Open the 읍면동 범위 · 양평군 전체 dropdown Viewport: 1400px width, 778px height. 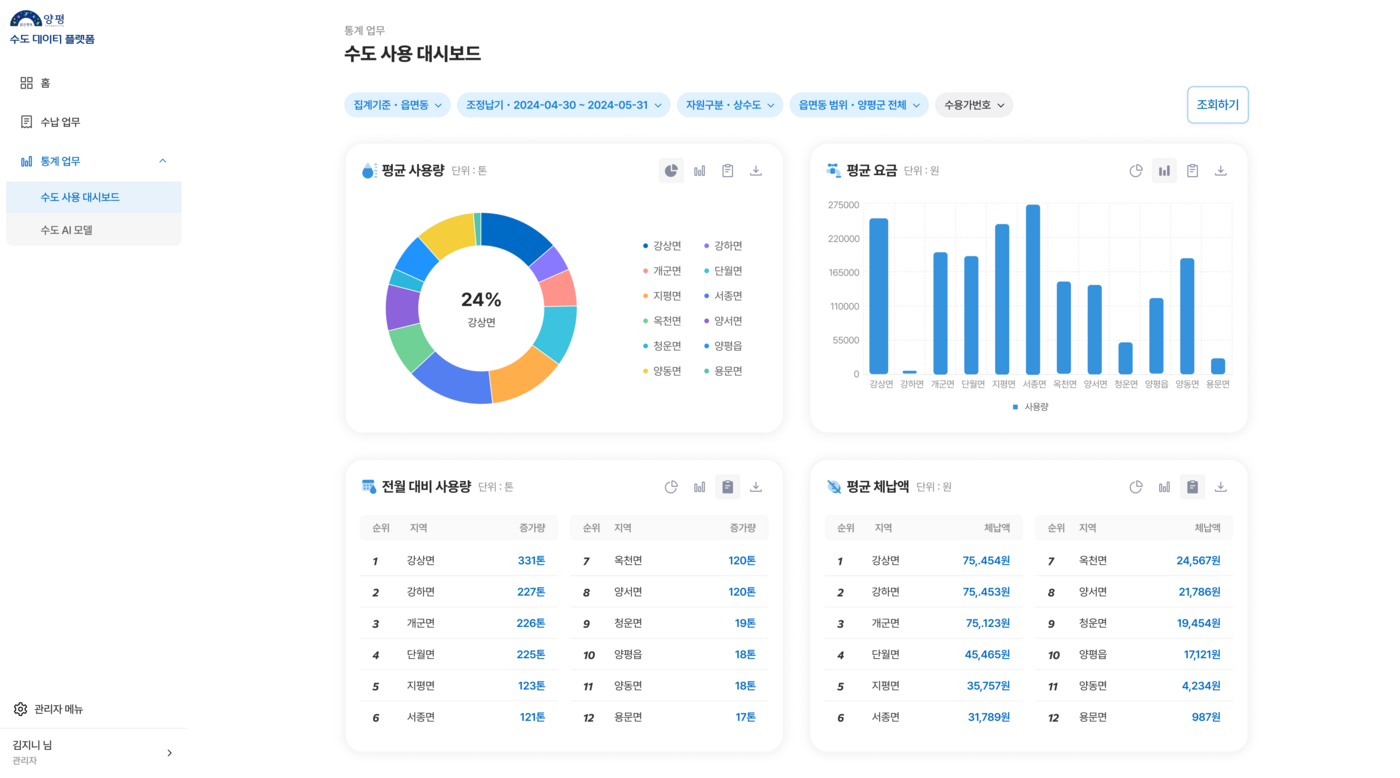click(x=859, y=105)
